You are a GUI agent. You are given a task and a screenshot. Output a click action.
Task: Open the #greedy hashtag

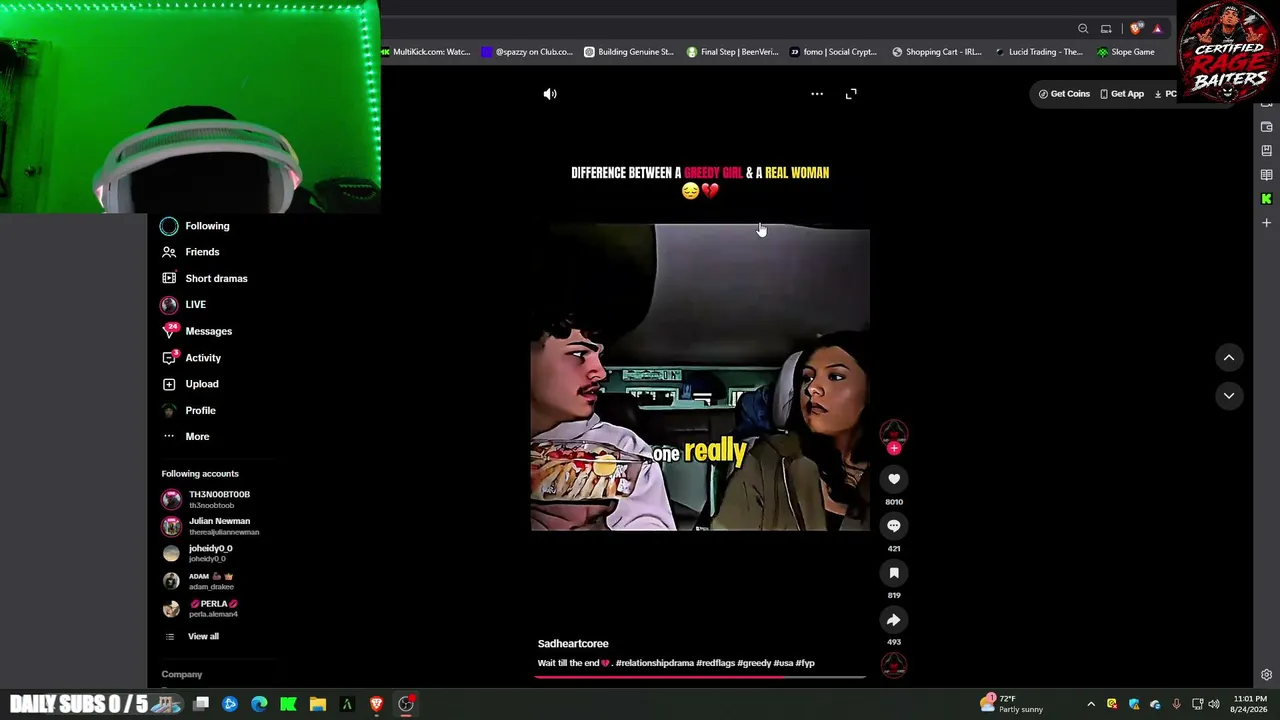point(754,663)
